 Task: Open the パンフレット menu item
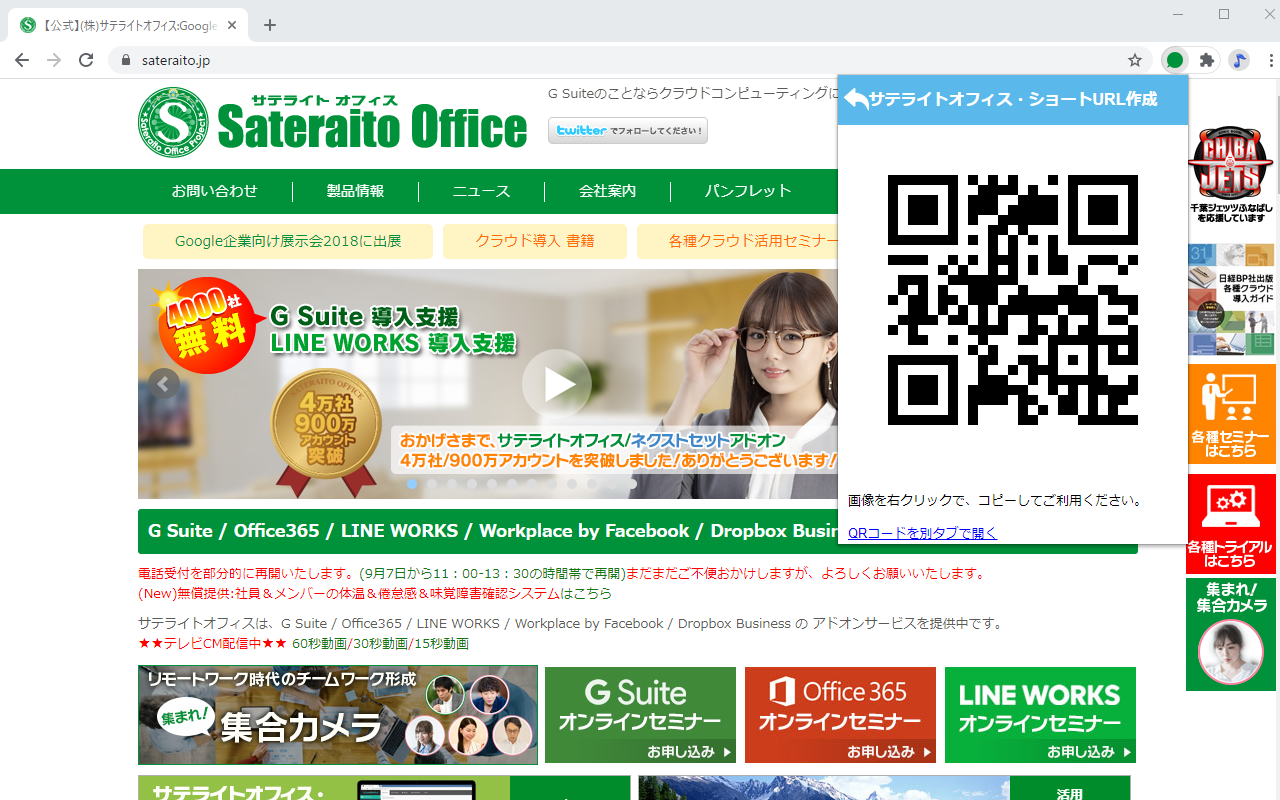click(x=748, y=191)
